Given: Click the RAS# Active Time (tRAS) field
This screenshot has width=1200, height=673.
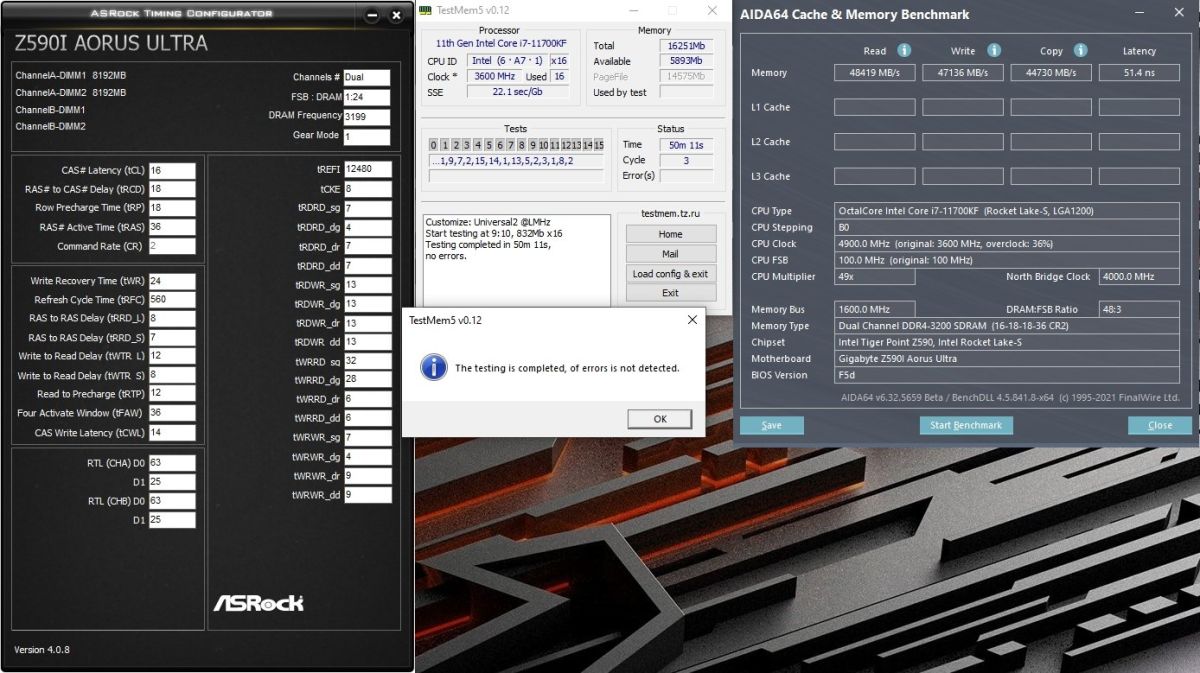Looking at the screenshot, I should point(172,227).
